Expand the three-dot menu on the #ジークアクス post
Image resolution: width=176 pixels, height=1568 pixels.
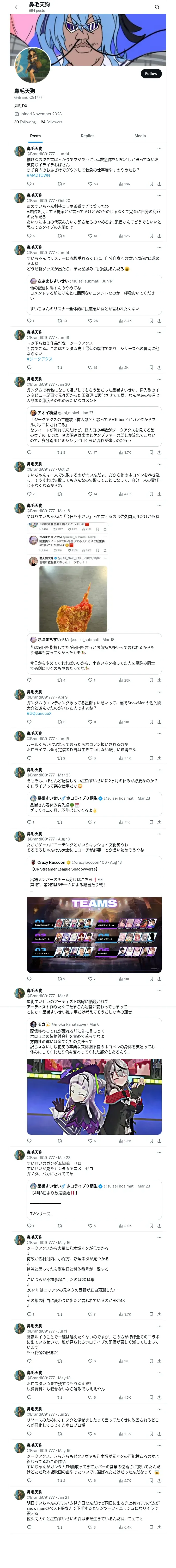pyautogui.click(x=160, y=332)
